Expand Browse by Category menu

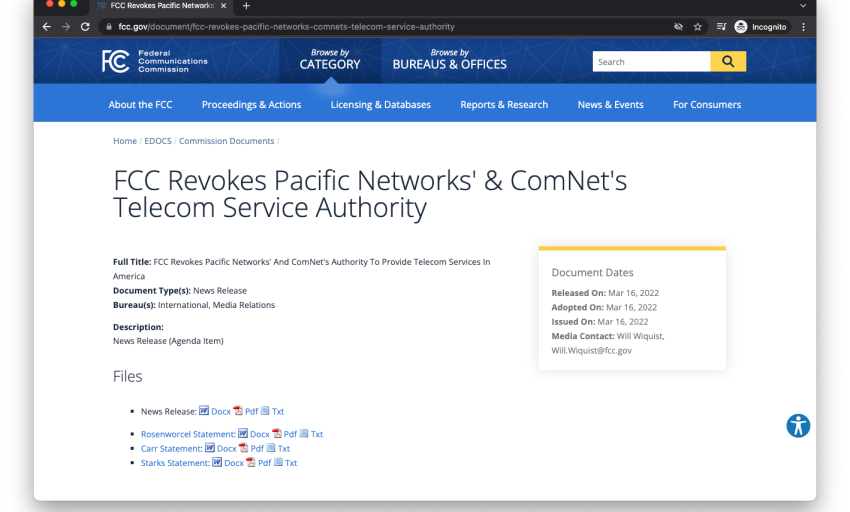(330, 60)
